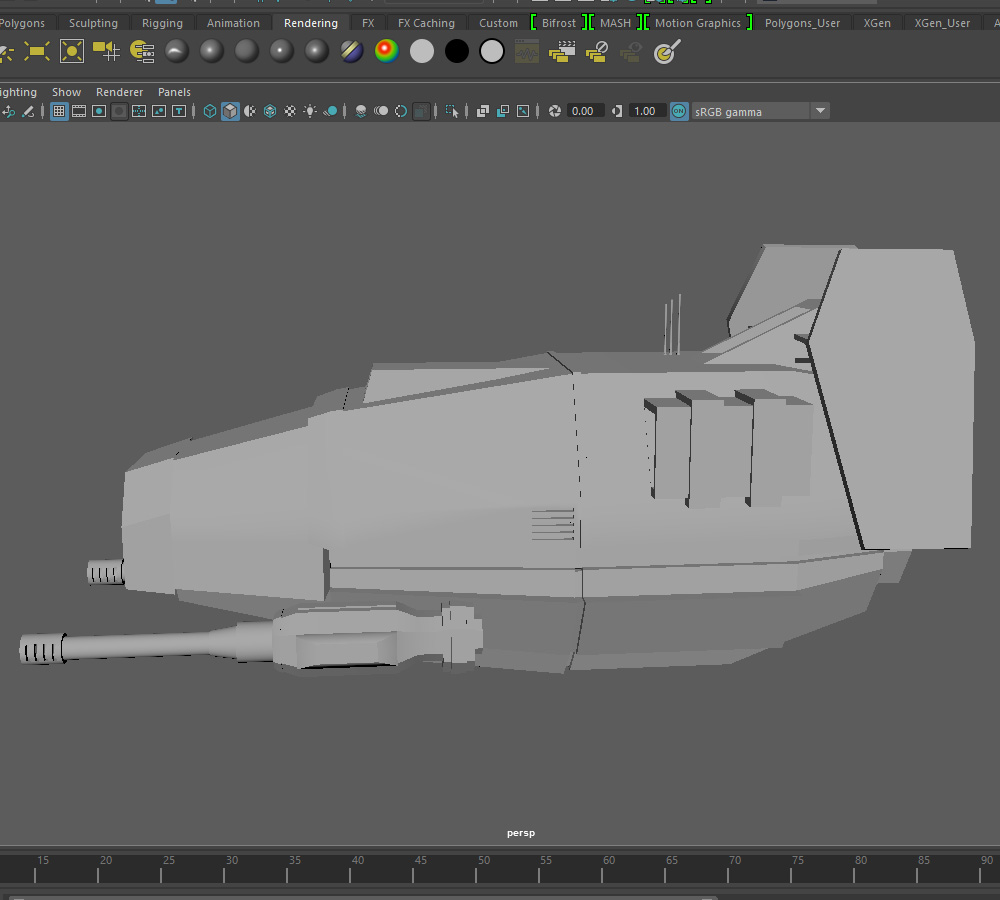1000x900 pixels.
Task: Open the Custom shelf tab
Action: [498, 23]
